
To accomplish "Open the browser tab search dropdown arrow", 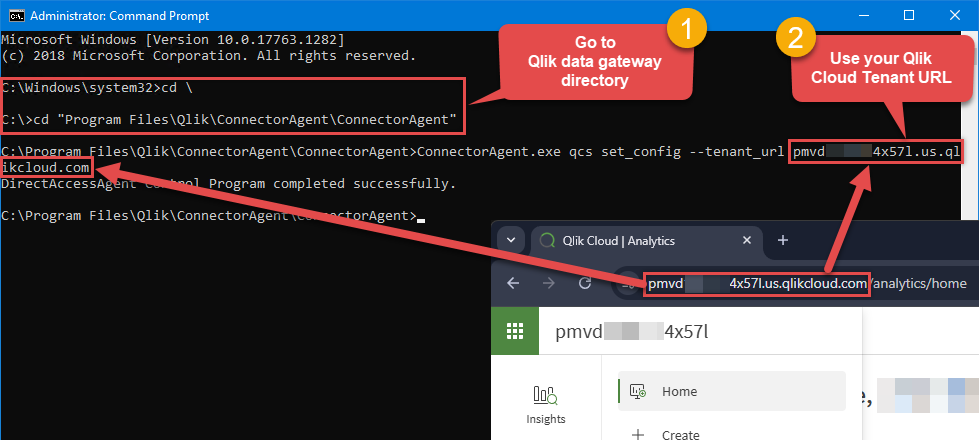I will pos(511,240).
